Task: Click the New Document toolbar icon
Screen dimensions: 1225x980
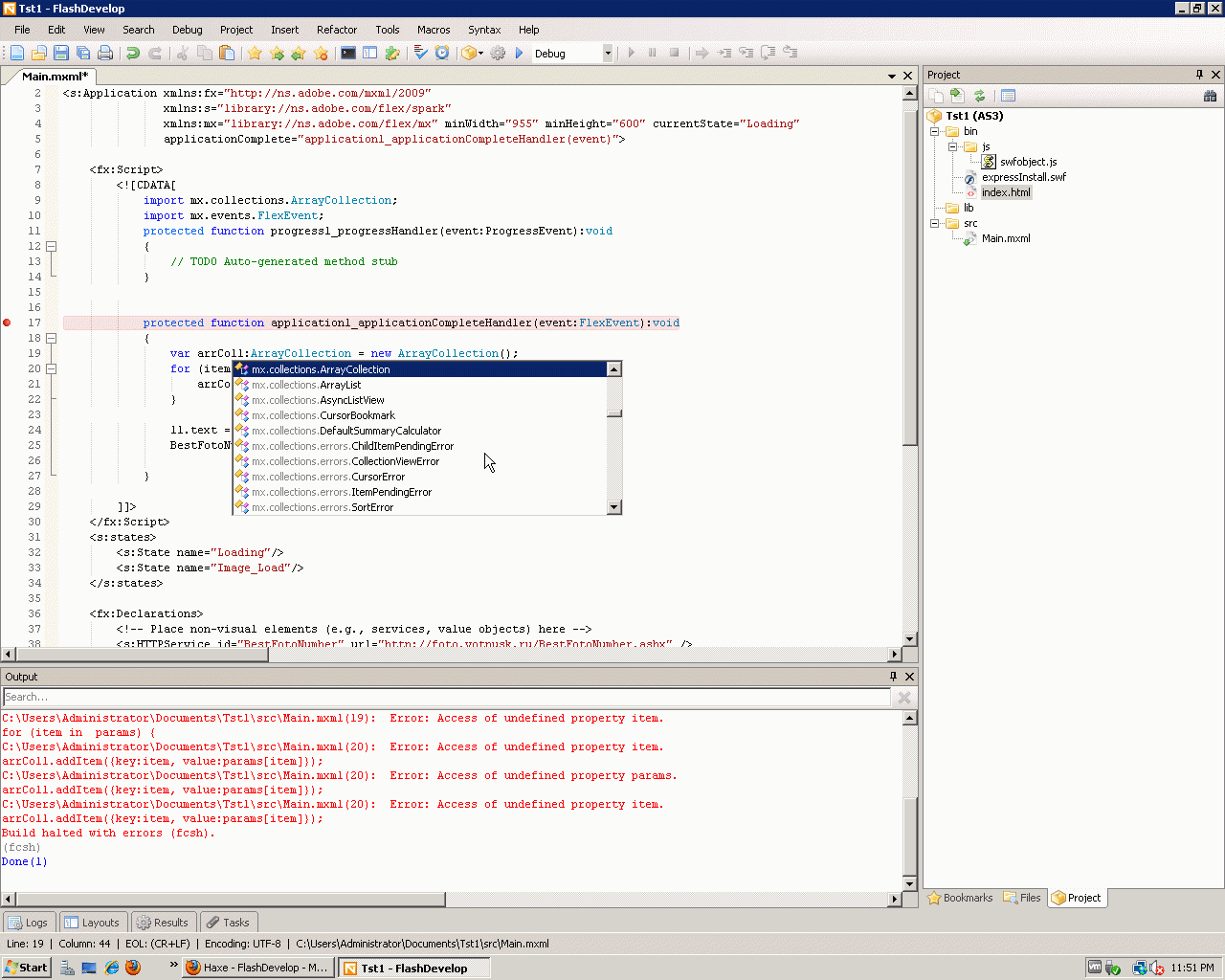Action: (x=17, y=54)
